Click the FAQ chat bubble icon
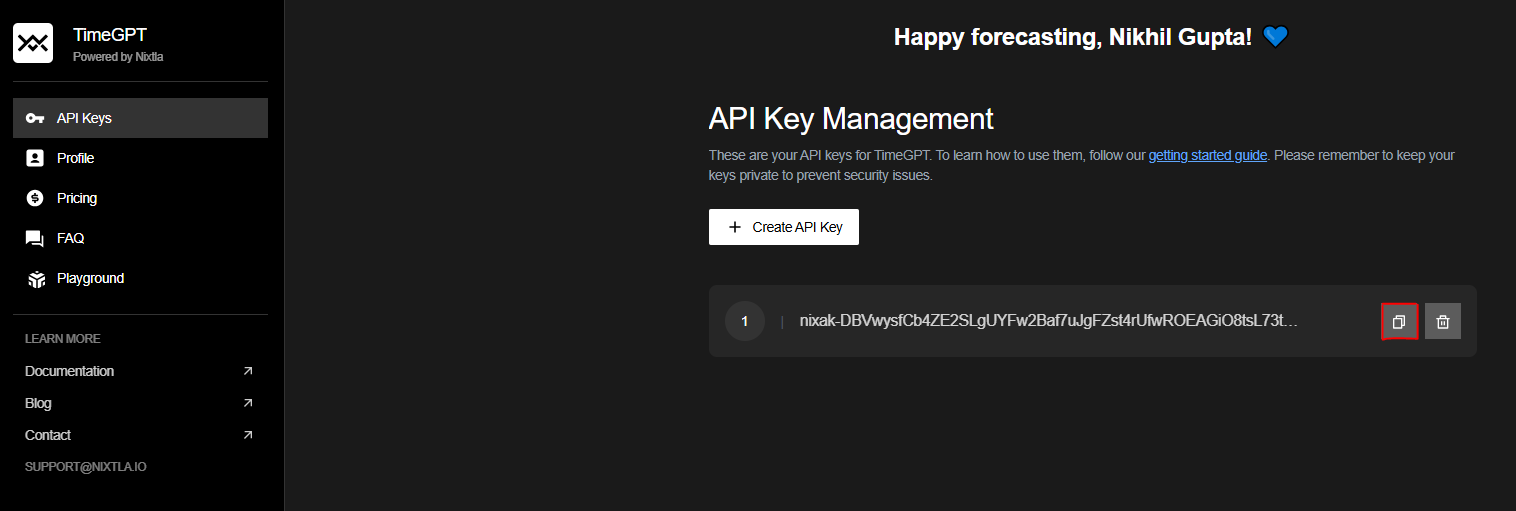This screenshot has width=1516, height=511. (x=35, y=238)
